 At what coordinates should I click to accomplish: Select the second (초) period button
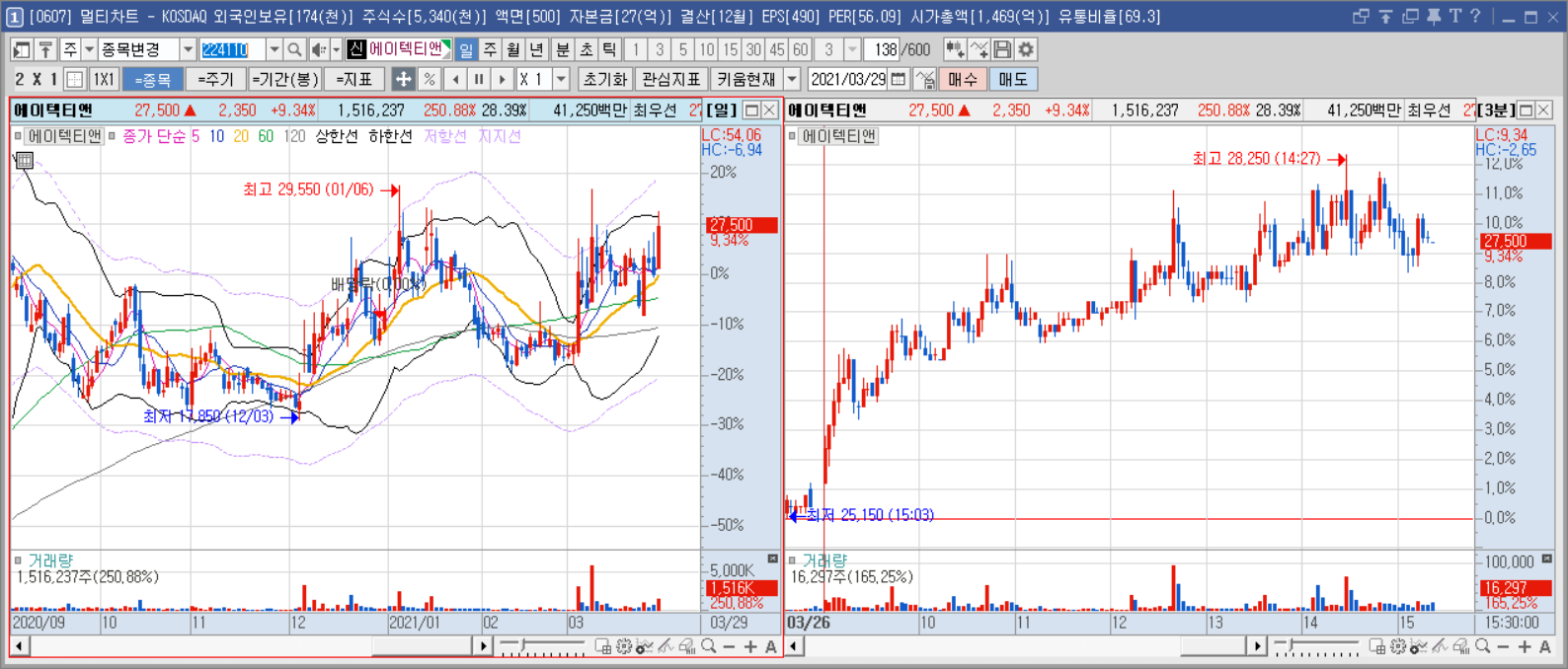point(587,49)
